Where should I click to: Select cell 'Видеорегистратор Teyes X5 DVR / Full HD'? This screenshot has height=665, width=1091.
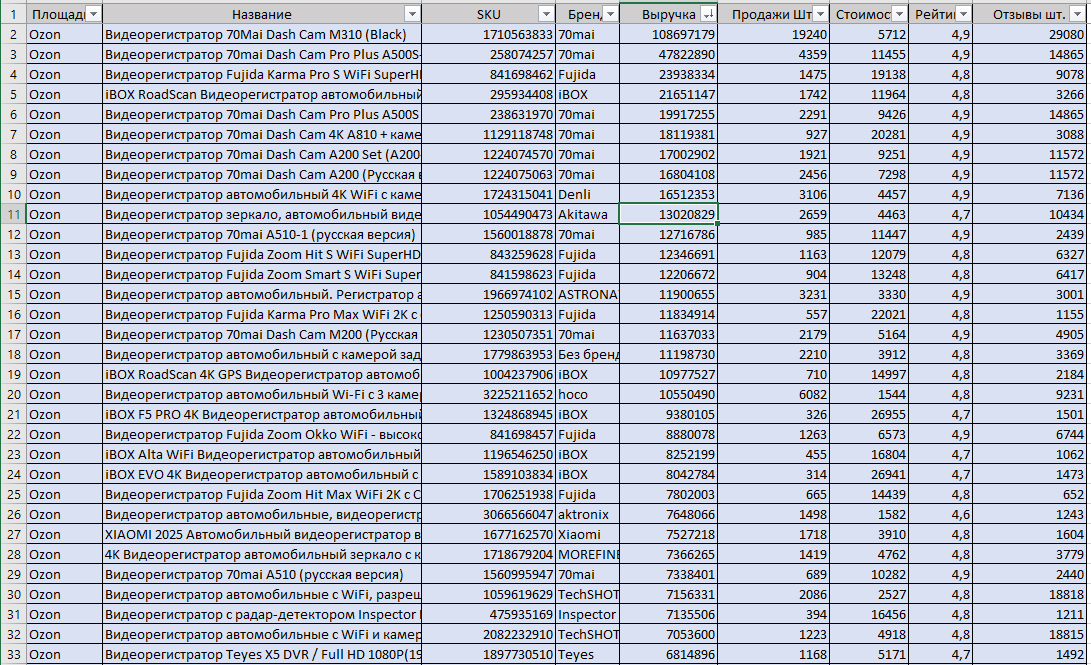pyautogui.click(x=262, y=655)
